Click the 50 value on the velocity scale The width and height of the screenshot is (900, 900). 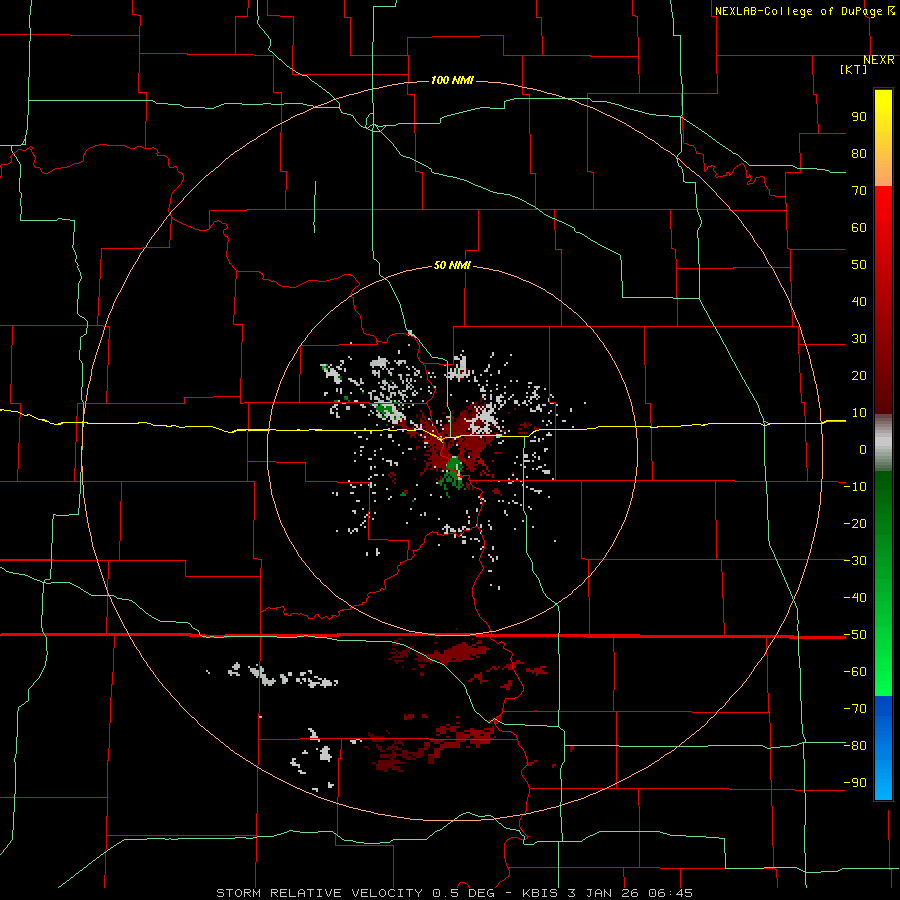point(859,265)
